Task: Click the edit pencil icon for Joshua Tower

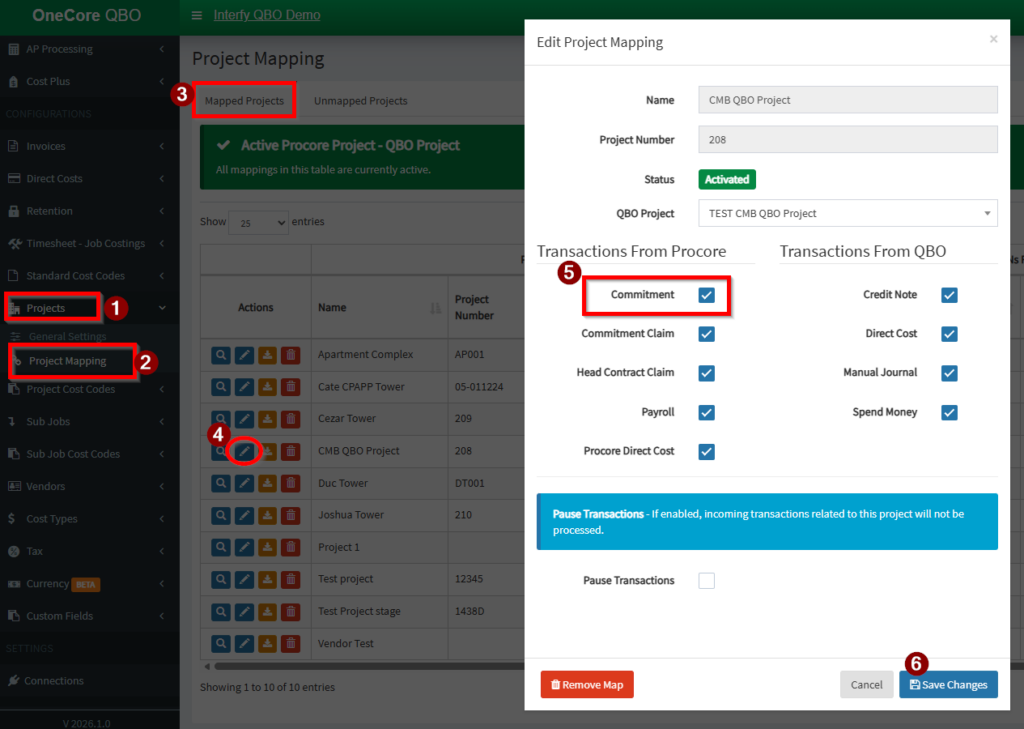Action: [x=245, y=515]
